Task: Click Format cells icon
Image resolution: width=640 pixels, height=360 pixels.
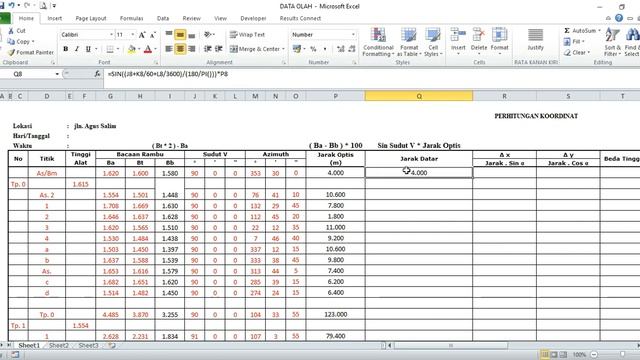Action: point(499,35)
